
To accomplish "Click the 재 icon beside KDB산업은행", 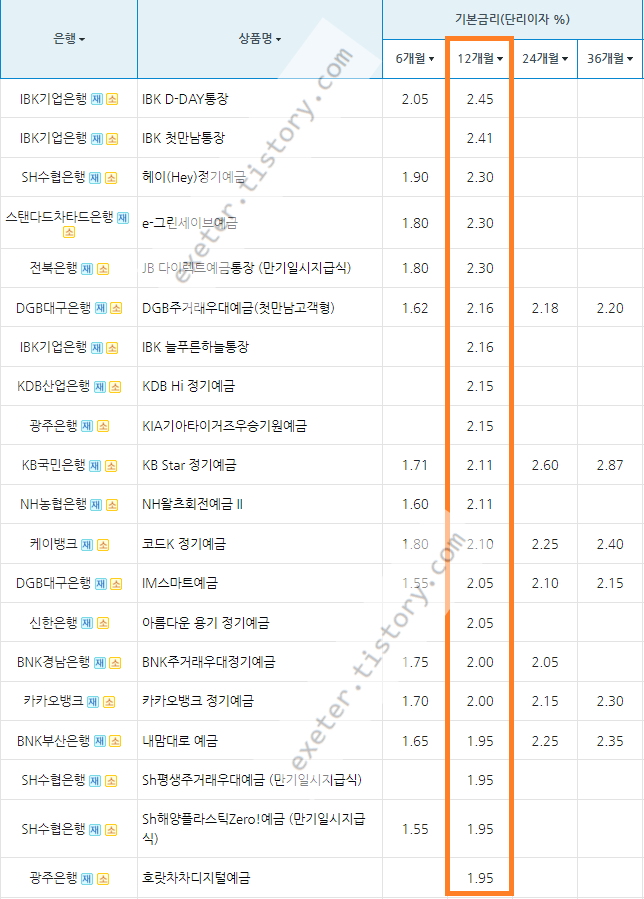I will click(100, 387).
